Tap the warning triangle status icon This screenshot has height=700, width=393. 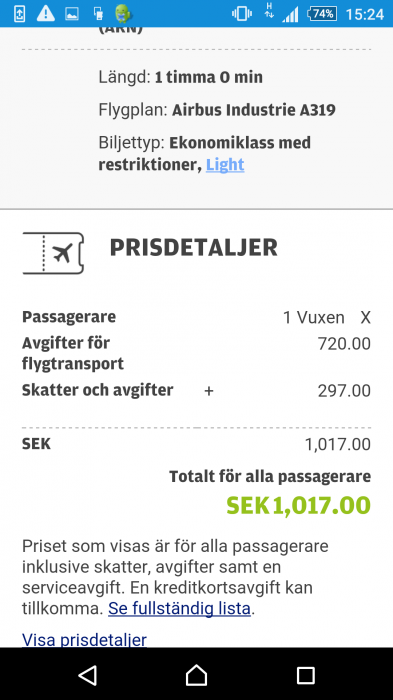click(46, 13)
